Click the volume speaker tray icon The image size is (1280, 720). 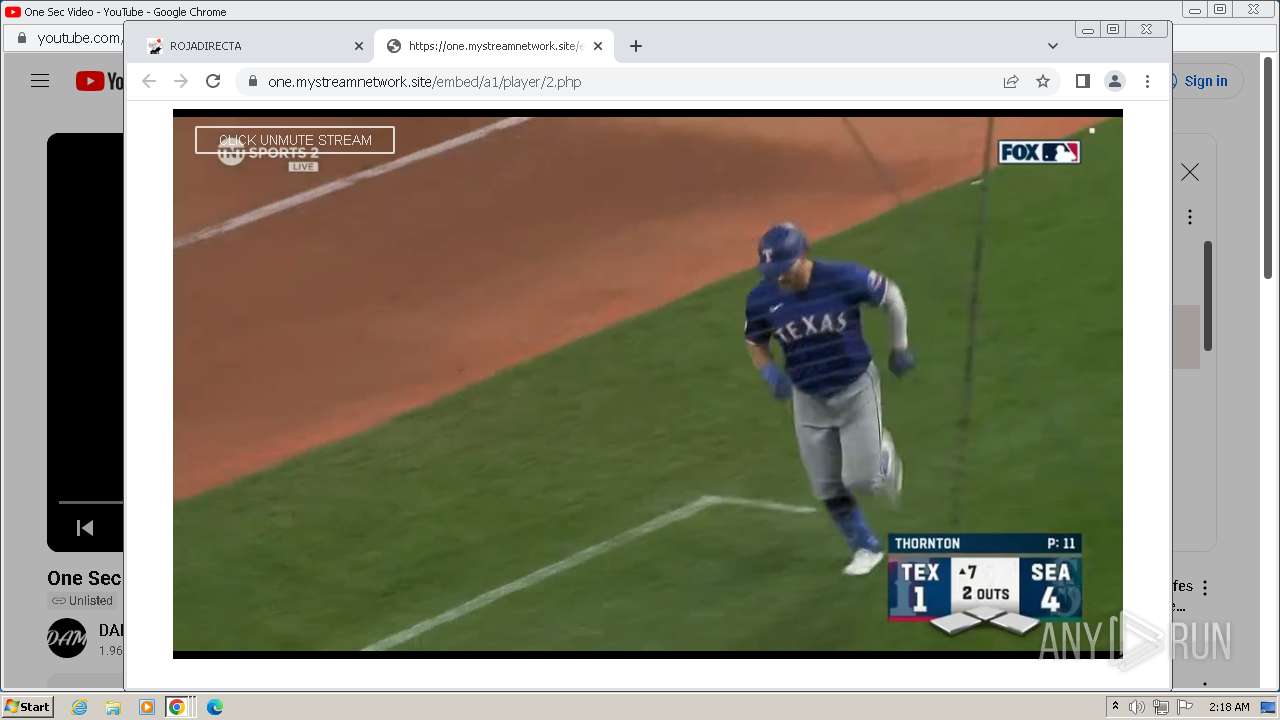1137,707
